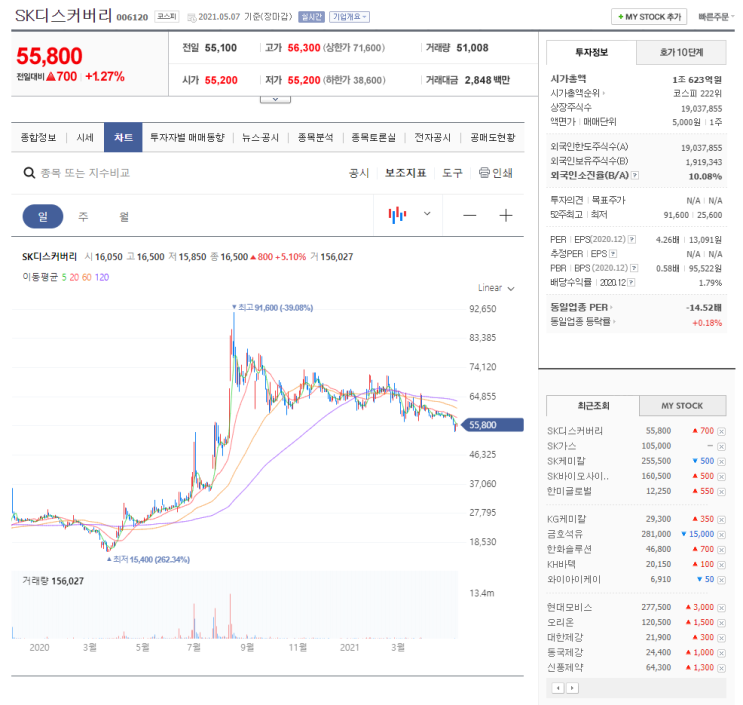Open 한화솔루션 stock link
Screen dimensions: 743x705
(569, 550)
